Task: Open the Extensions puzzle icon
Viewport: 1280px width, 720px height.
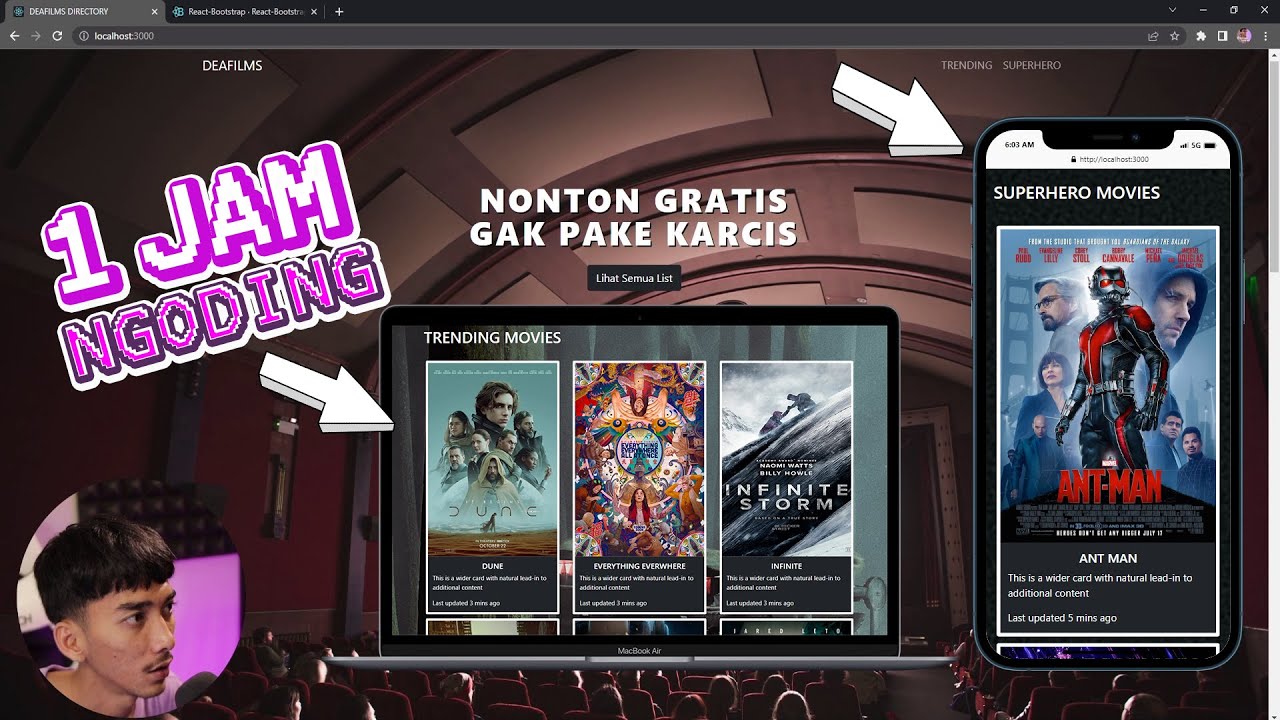Action: pos(1201,36)
